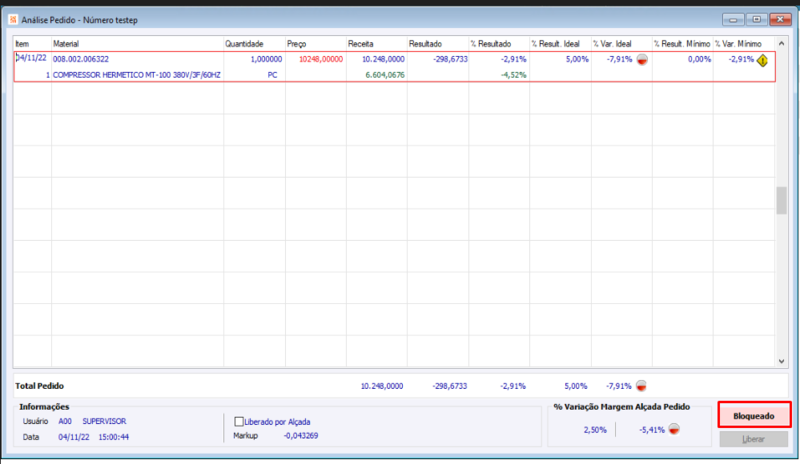Click the red indicator beside -5,41%

pos(674,429)
